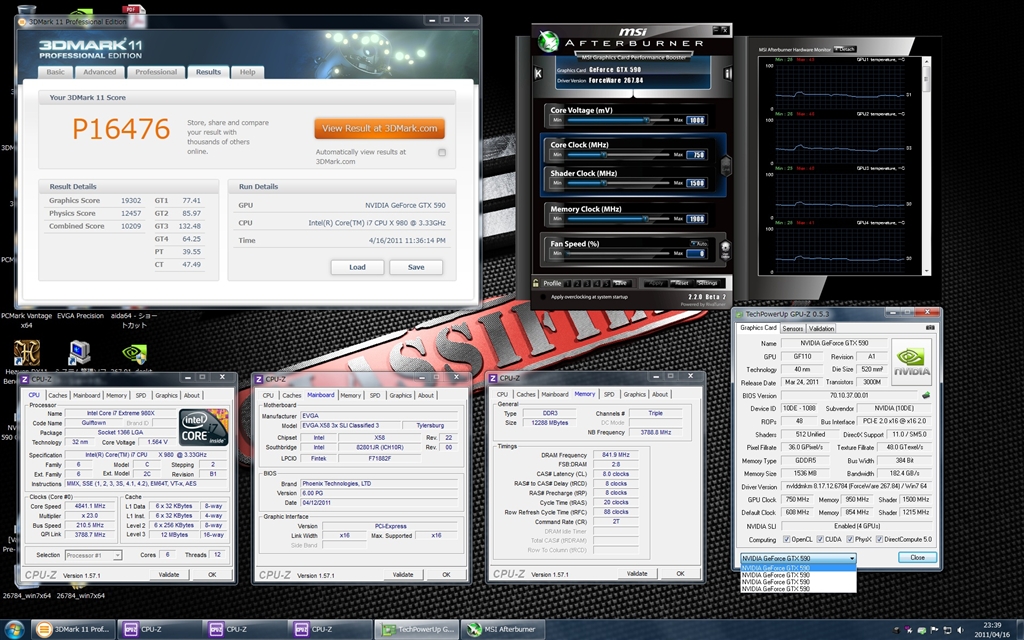Open the Windows Start orb
This screenshot has height=640, width=1024.
click(14, 630)
